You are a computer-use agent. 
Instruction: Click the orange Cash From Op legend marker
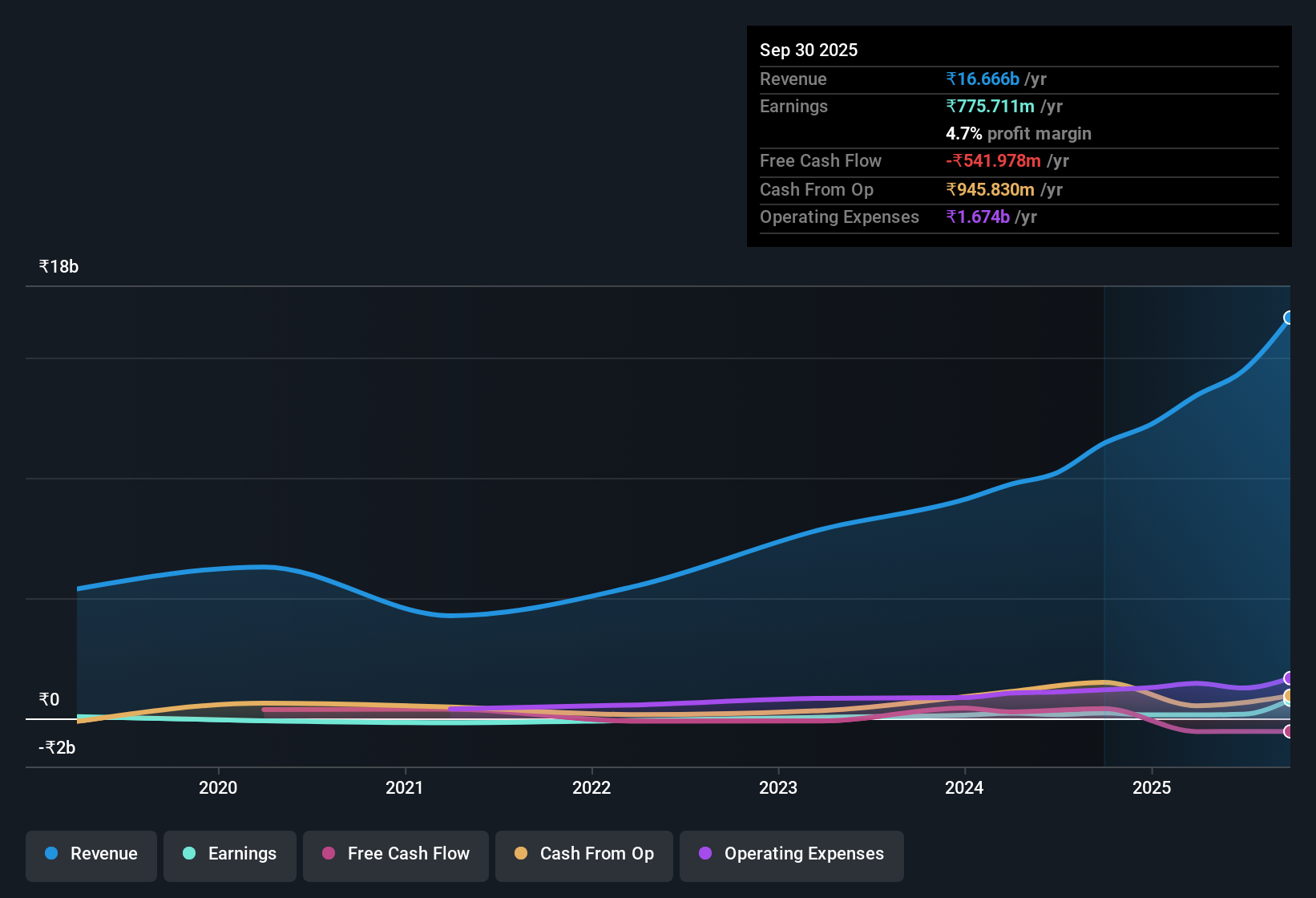click(x=521, y=854)
